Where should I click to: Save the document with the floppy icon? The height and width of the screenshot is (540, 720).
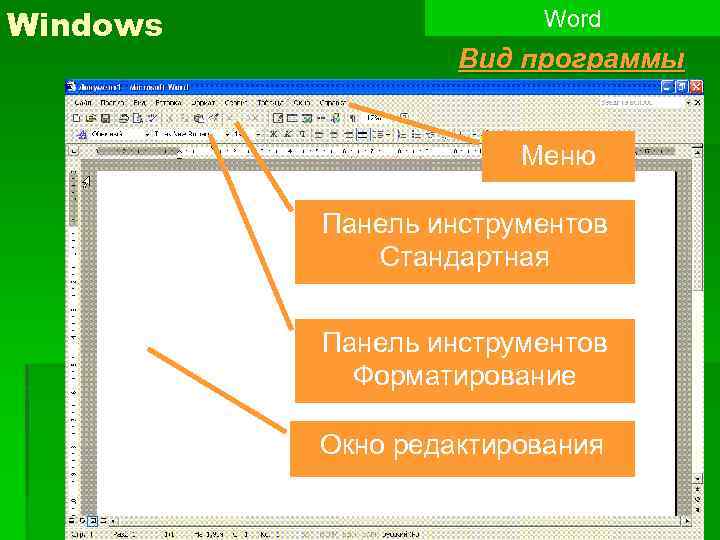106,118
